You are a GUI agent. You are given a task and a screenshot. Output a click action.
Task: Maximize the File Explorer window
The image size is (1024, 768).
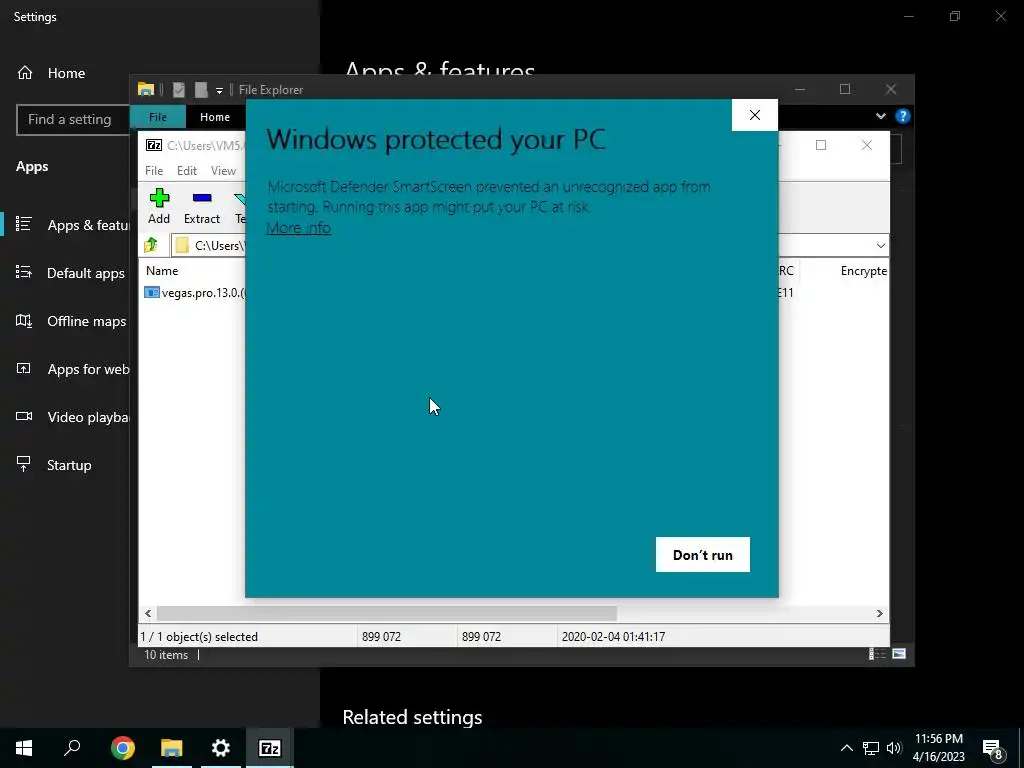(x=845, y=89)
